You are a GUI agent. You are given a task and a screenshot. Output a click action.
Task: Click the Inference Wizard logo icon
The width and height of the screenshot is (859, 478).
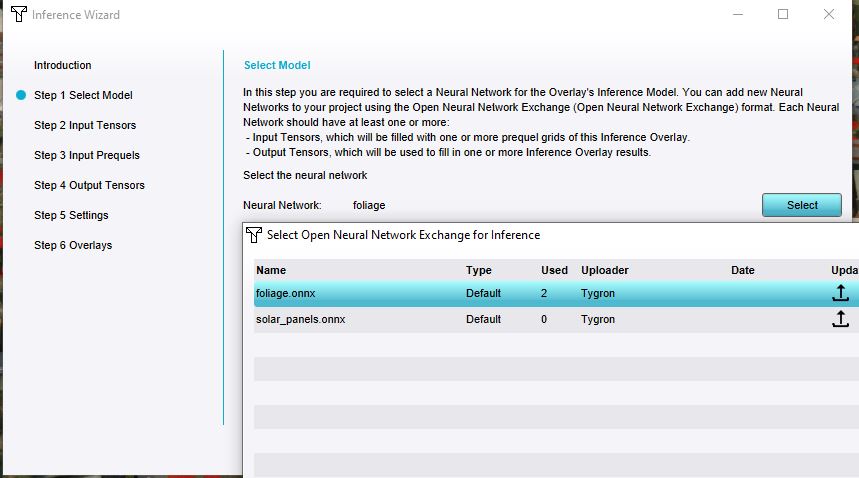click(18, 15)
